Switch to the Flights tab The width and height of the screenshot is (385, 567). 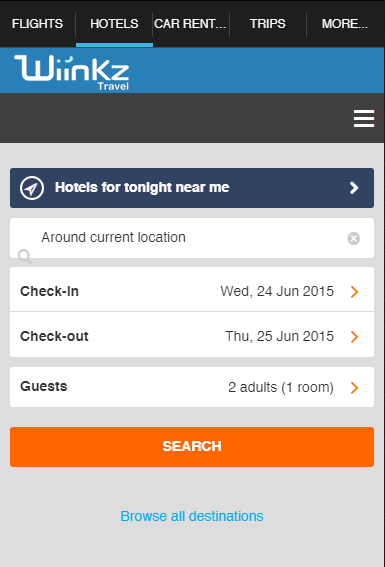click(x=38, y=24)
